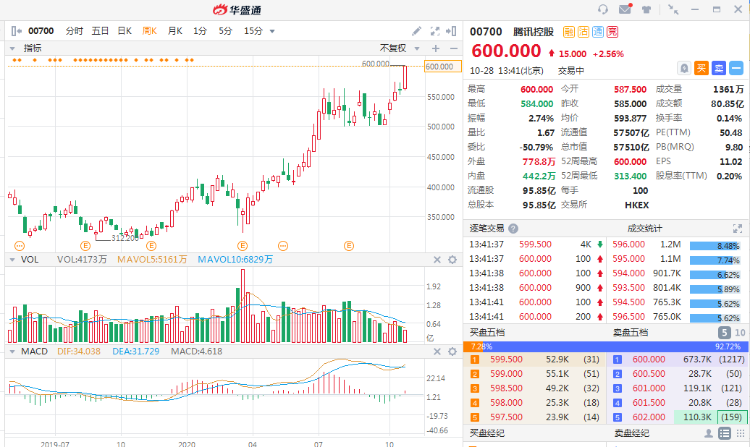The width and height of the screenshot is (750, 447).
Task: Select the 日K chart tab
Action: pyautogui.click(x=125, y=31)
